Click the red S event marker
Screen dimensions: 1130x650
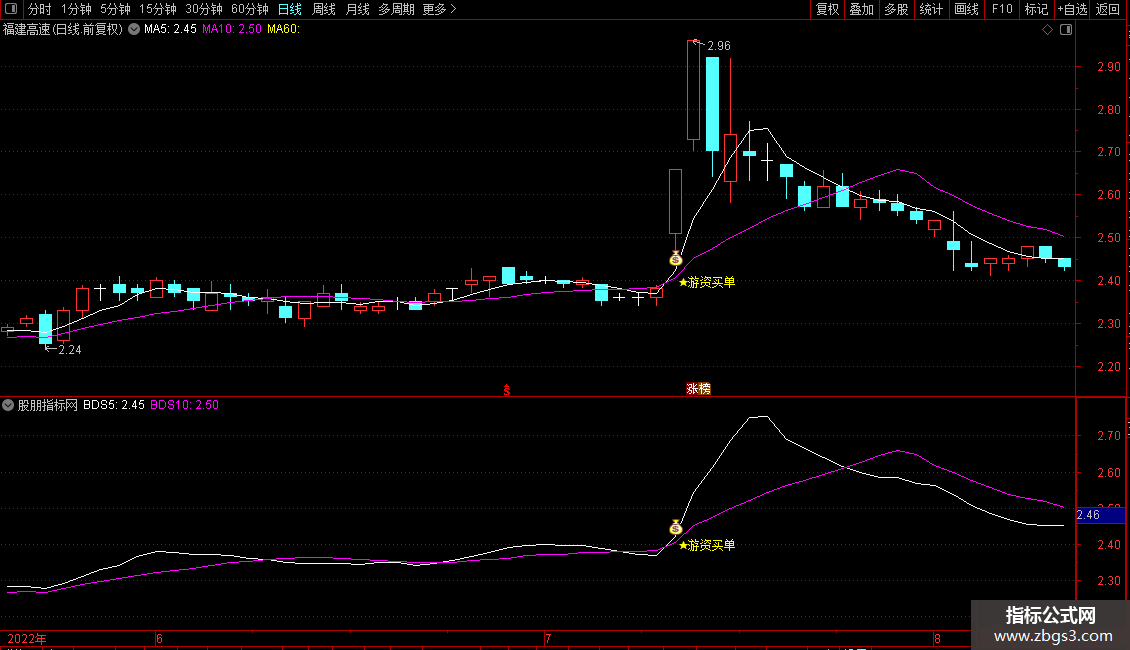pyautogui.click(x=507, y=390)
